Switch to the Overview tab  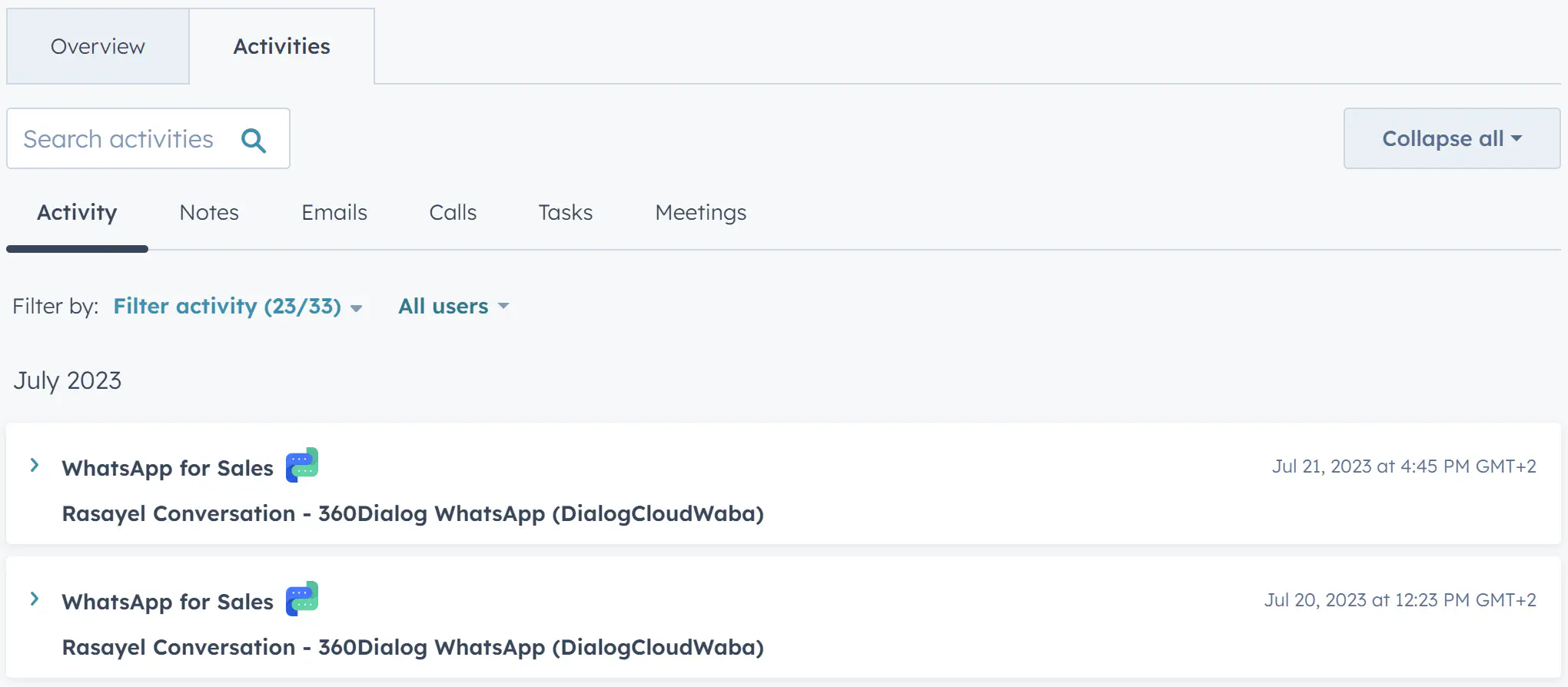coord(98,46)
